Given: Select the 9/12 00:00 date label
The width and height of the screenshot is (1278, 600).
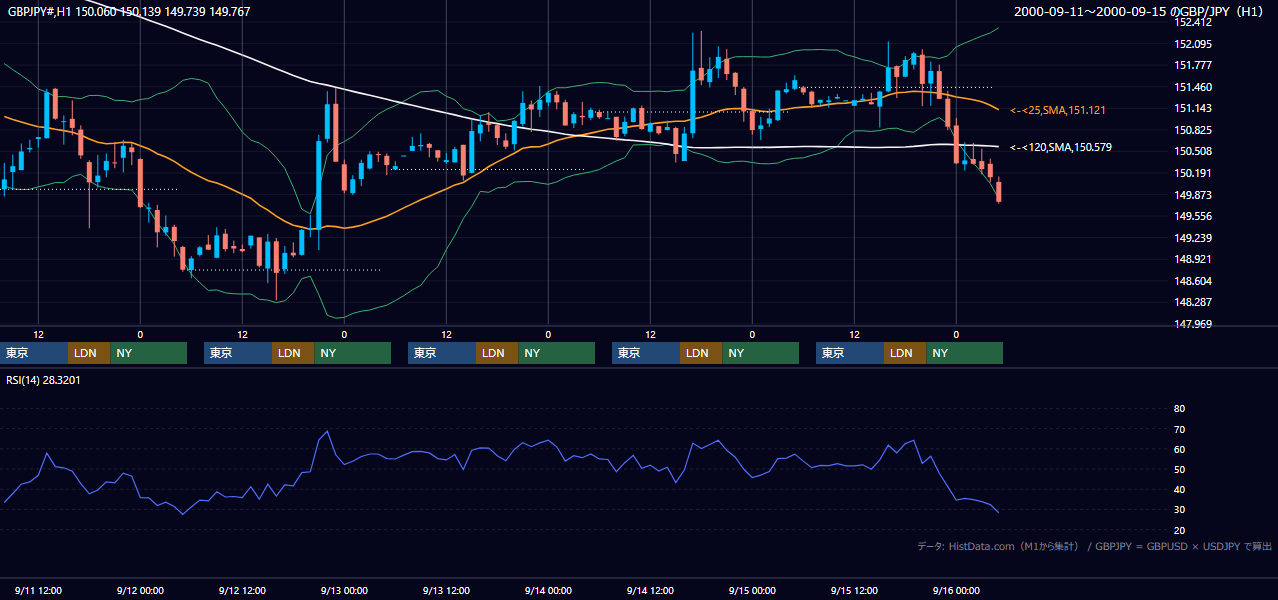Looking at the screenshot, I should tap(141, 590).
